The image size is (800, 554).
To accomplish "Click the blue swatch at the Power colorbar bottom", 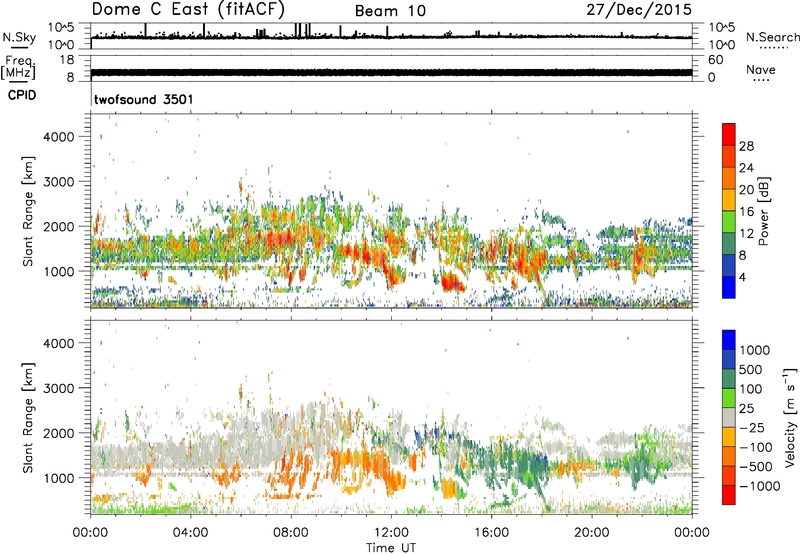I will pos(729,287).
